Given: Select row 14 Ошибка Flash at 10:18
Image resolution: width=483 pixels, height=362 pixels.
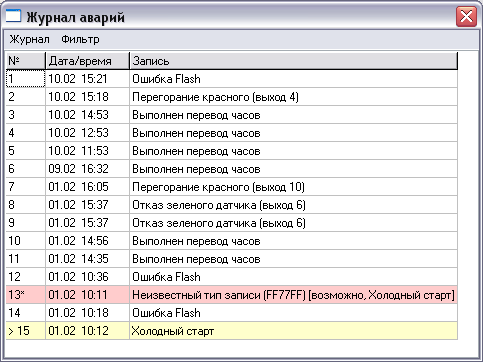Looking at the screenshot, I should (x=232, y=313).
